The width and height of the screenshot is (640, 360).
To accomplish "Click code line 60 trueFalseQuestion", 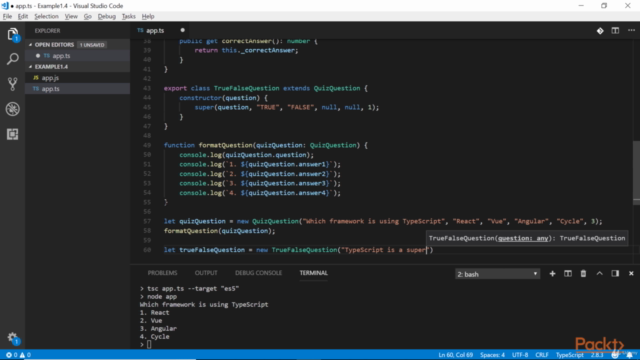I will pyautogui.click(x=298, y=250).
